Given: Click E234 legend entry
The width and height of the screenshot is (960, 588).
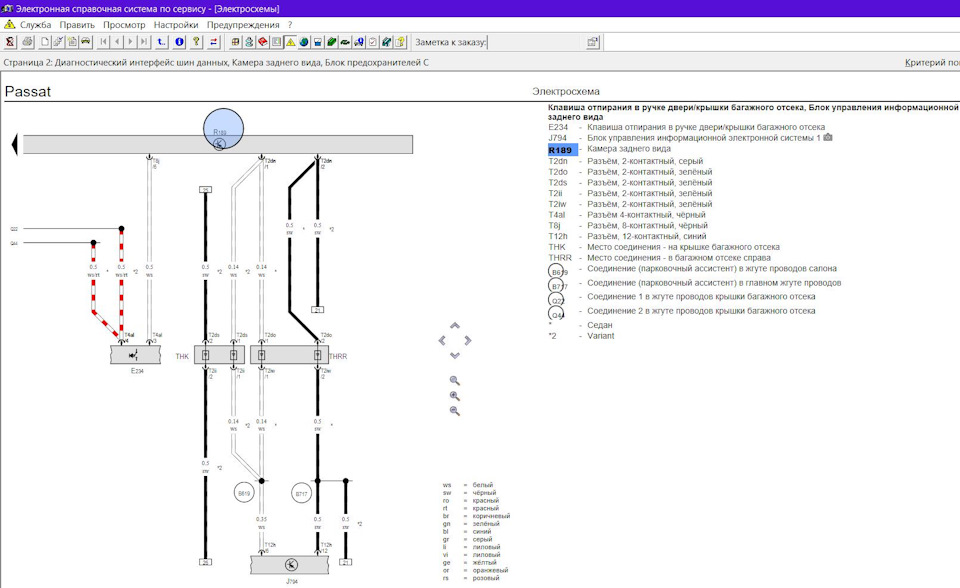Looking at the screenshot, I should click(558, 127).
